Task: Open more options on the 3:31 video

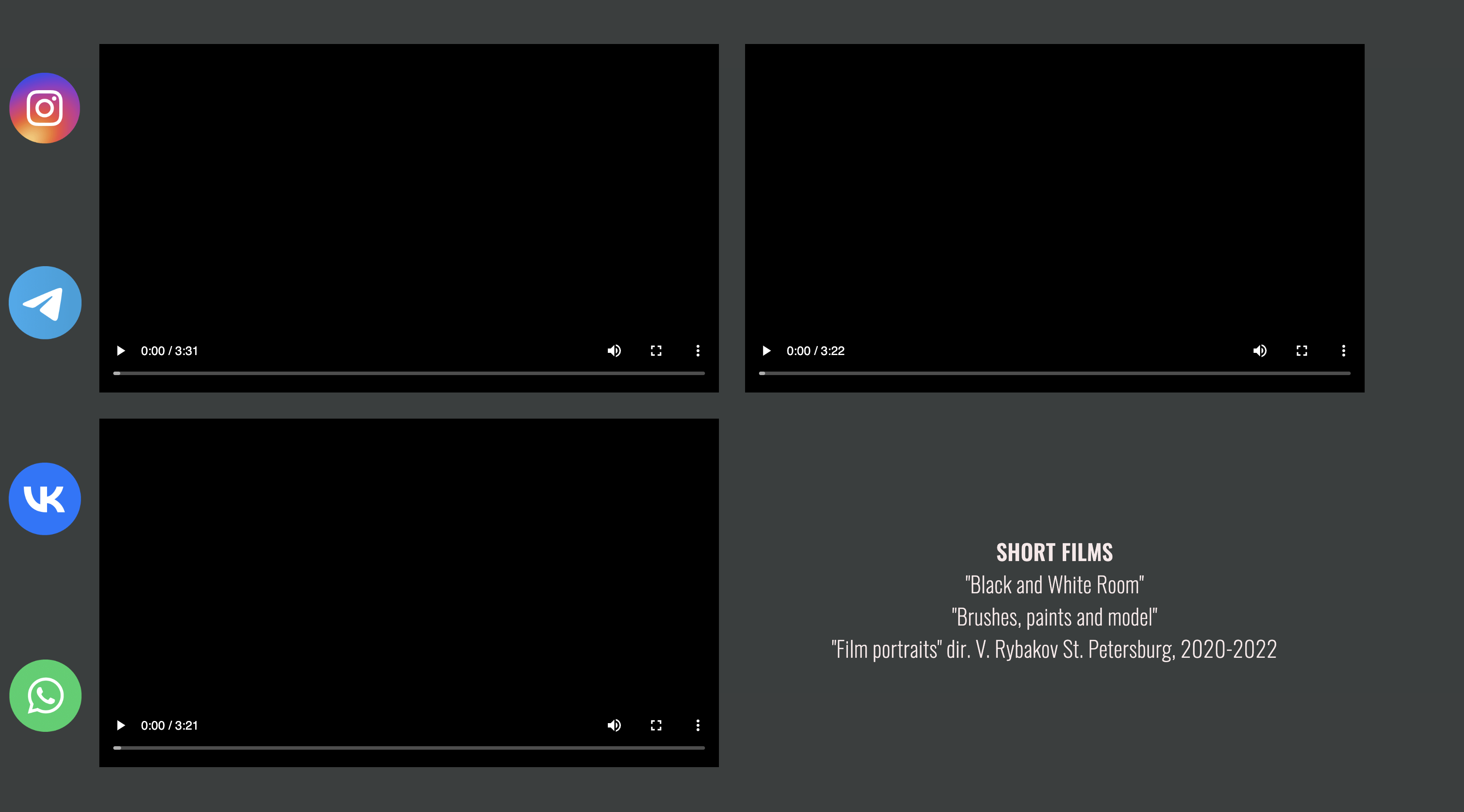Action: [x=698, y=351]
